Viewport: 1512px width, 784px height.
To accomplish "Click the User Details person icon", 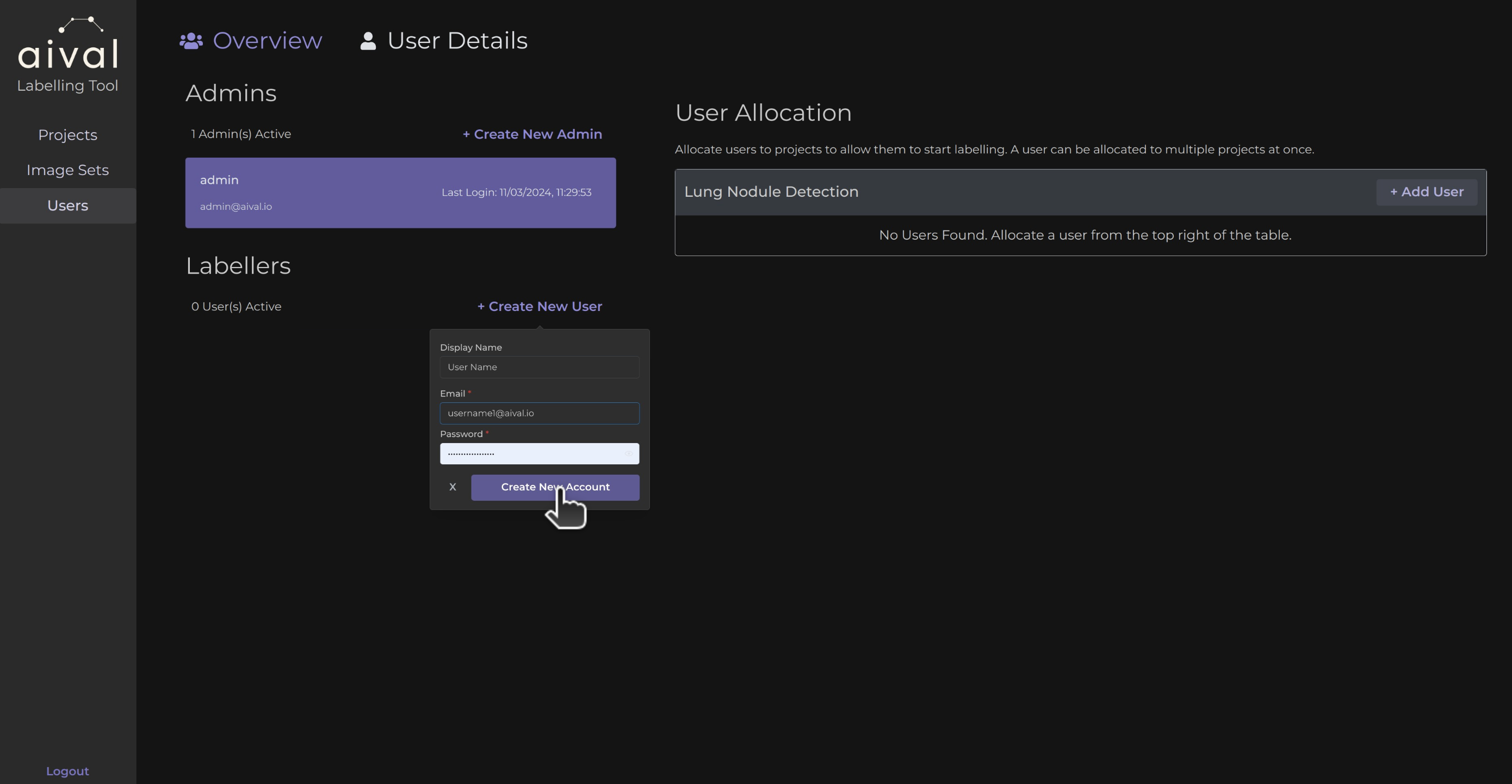I will click(368, 40).
